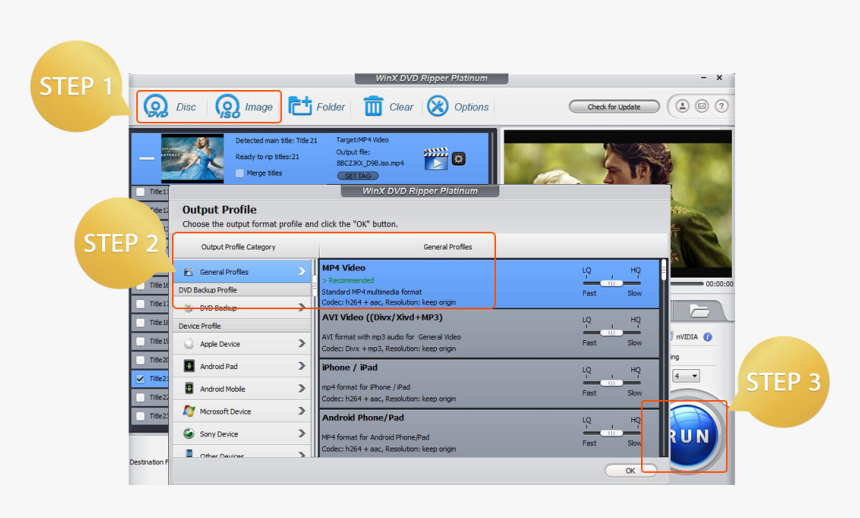Screen dimensions: 860x518
Task: Open the gear settings icon beside output
Action: click(459, 159)
